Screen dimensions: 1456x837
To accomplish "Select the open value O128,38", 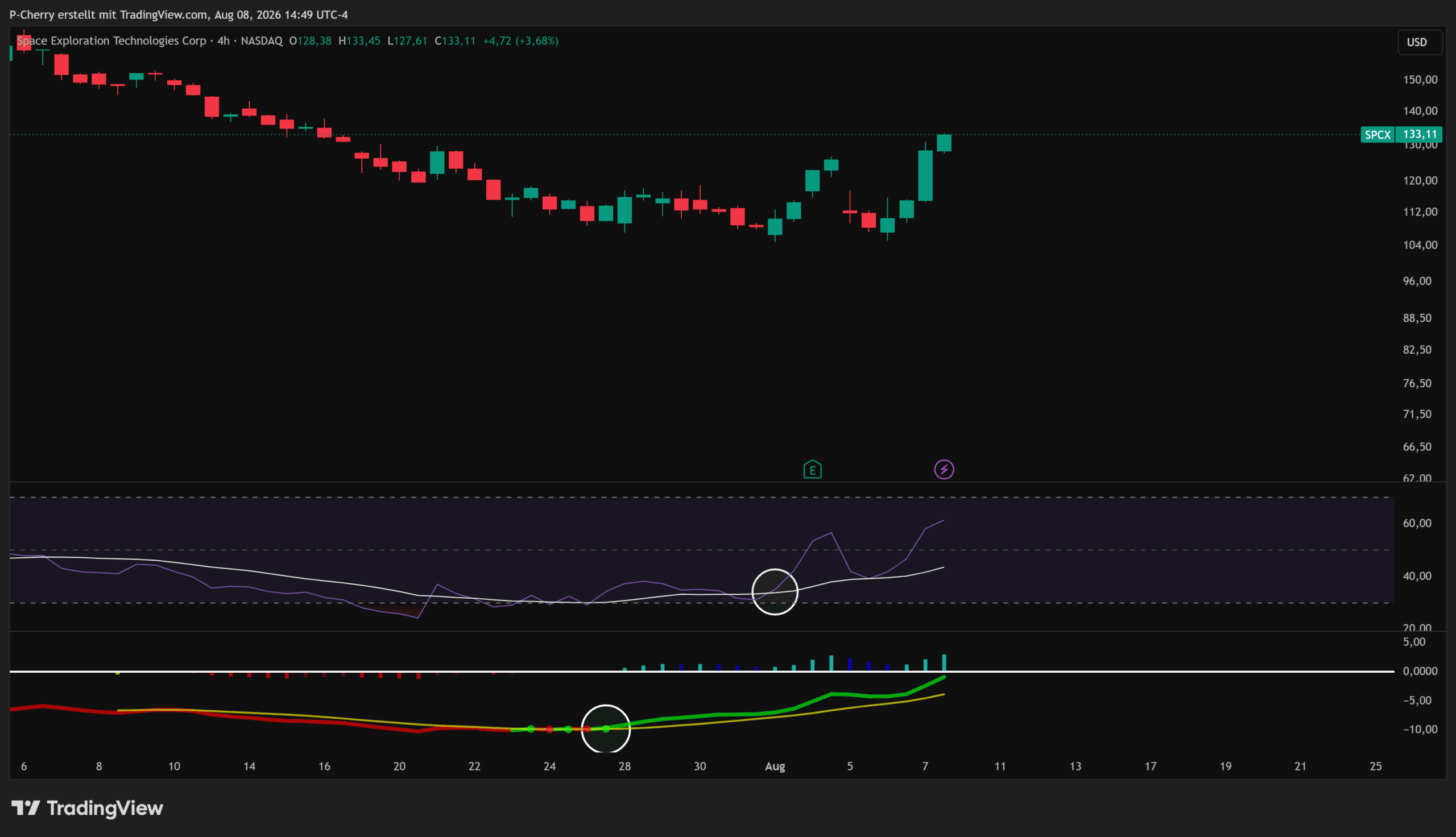I will (311, 41).
